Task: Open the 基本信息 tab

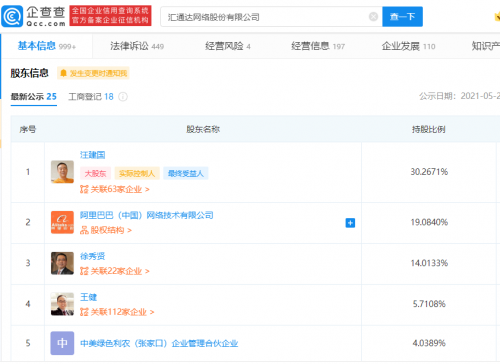Action: 47,46
